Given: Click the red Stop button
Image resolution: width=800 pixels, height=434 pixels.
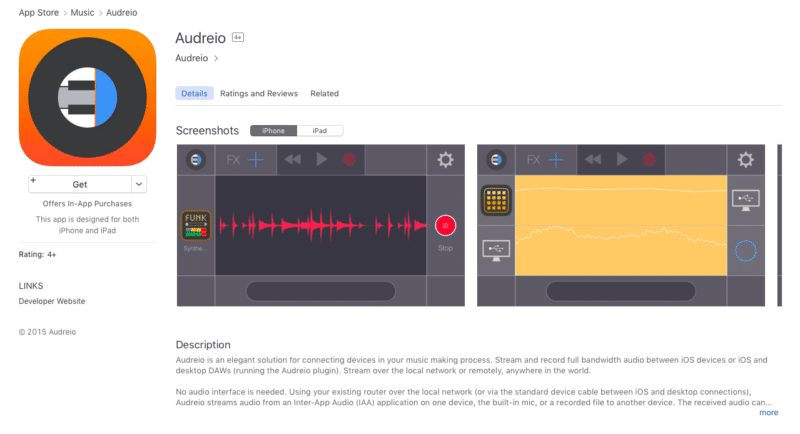Looking at the screenshot, I should (445, 225).
